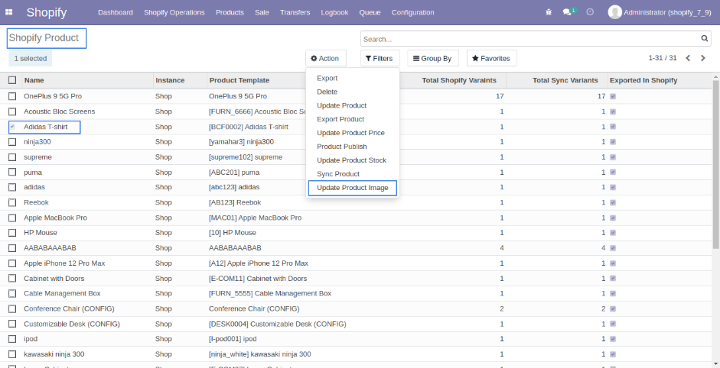
Task: Tick the Acoustic Bloc Screens checkbox
Action: (x=12, y=111)
